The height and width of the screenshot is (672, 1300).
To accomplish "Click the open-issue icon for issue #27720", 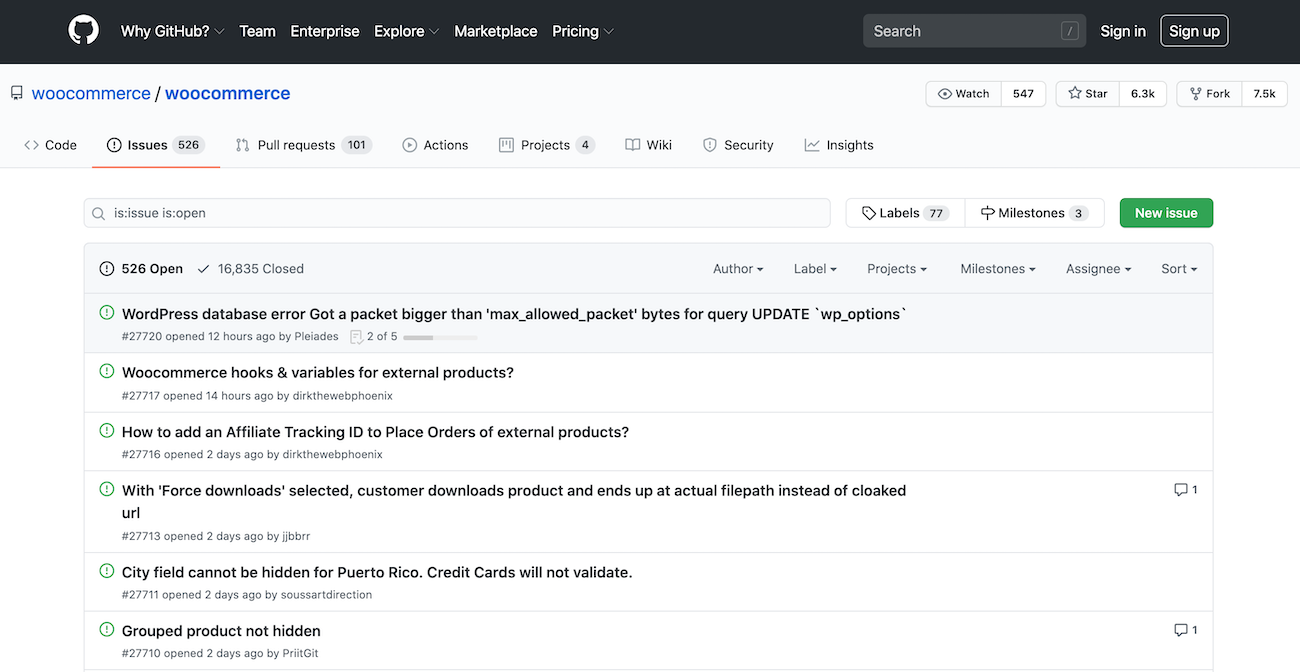I will click(x=107, y=313).
